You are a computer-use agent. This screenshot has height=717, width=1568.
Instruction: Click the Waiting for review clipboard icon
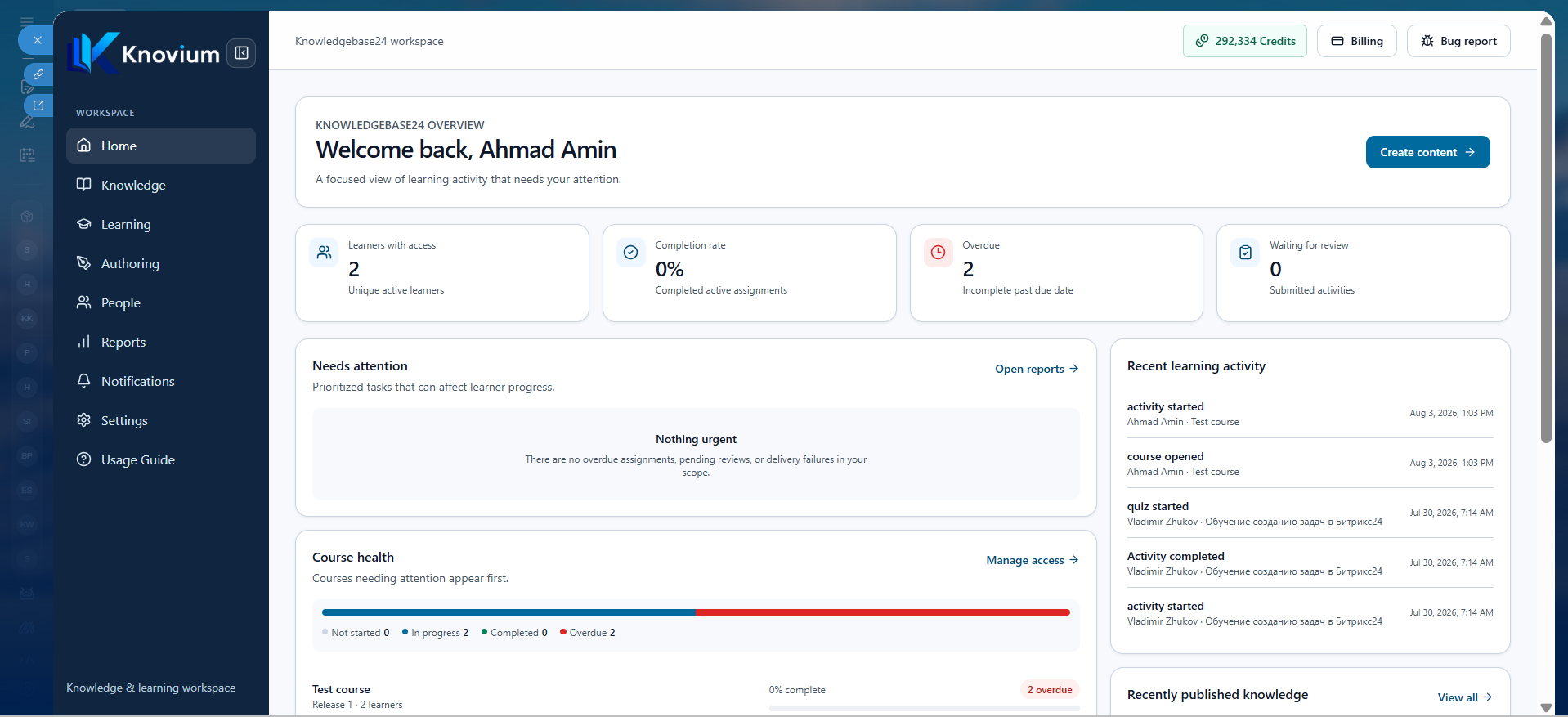click(1245, 253)
